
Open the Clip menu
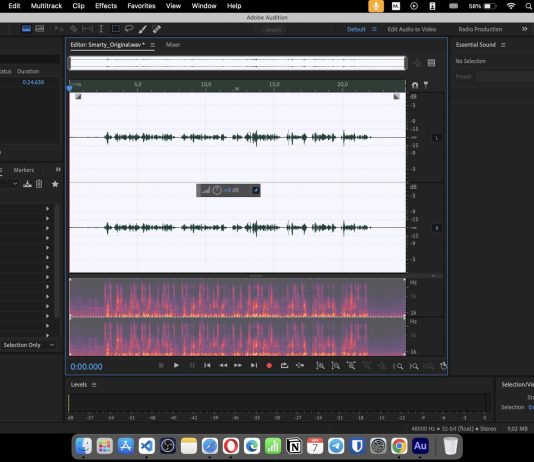click(x=78, y=6)
